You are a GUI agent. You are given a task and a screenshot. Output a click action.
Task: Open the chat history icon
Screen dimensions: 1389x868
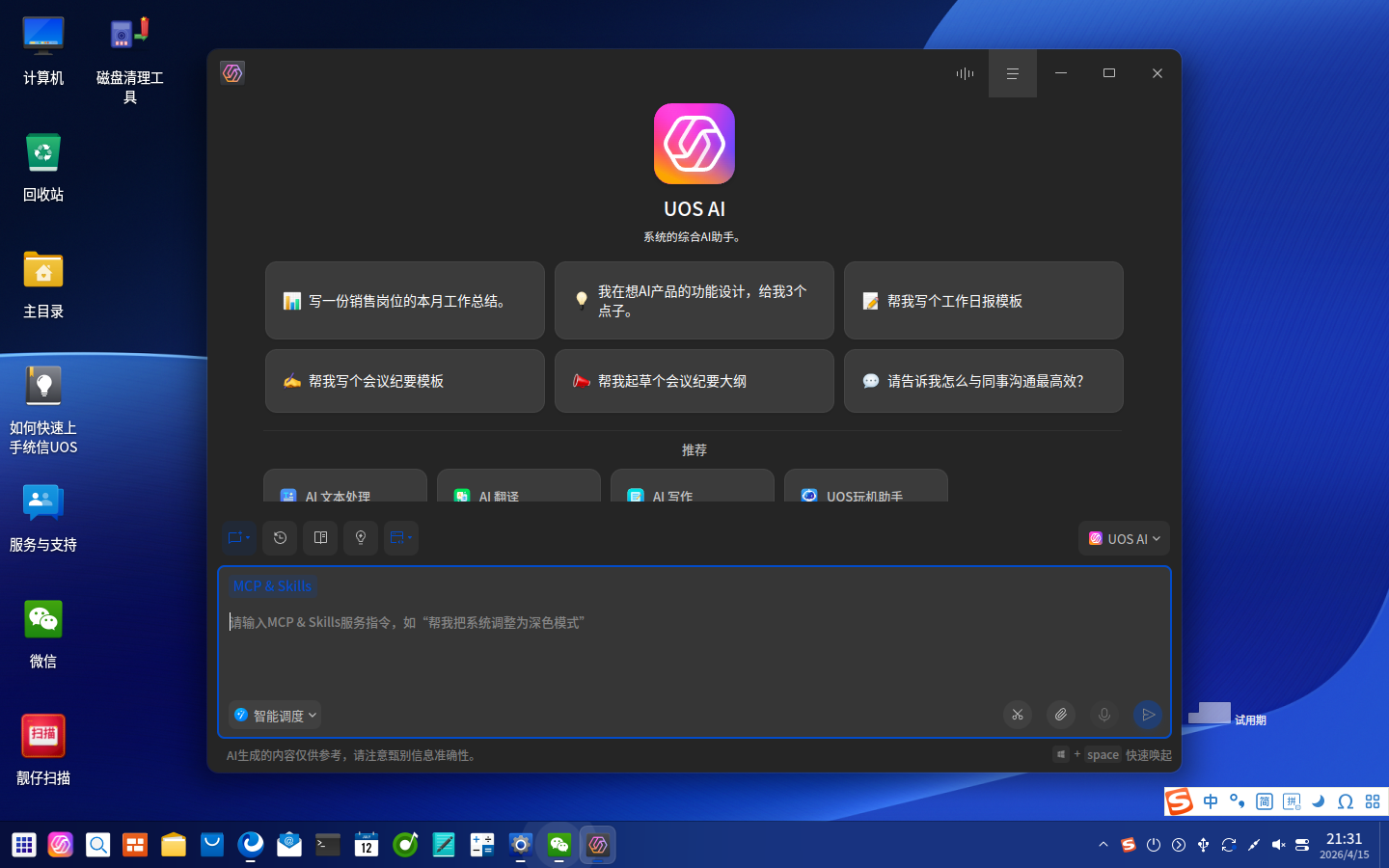280,538
